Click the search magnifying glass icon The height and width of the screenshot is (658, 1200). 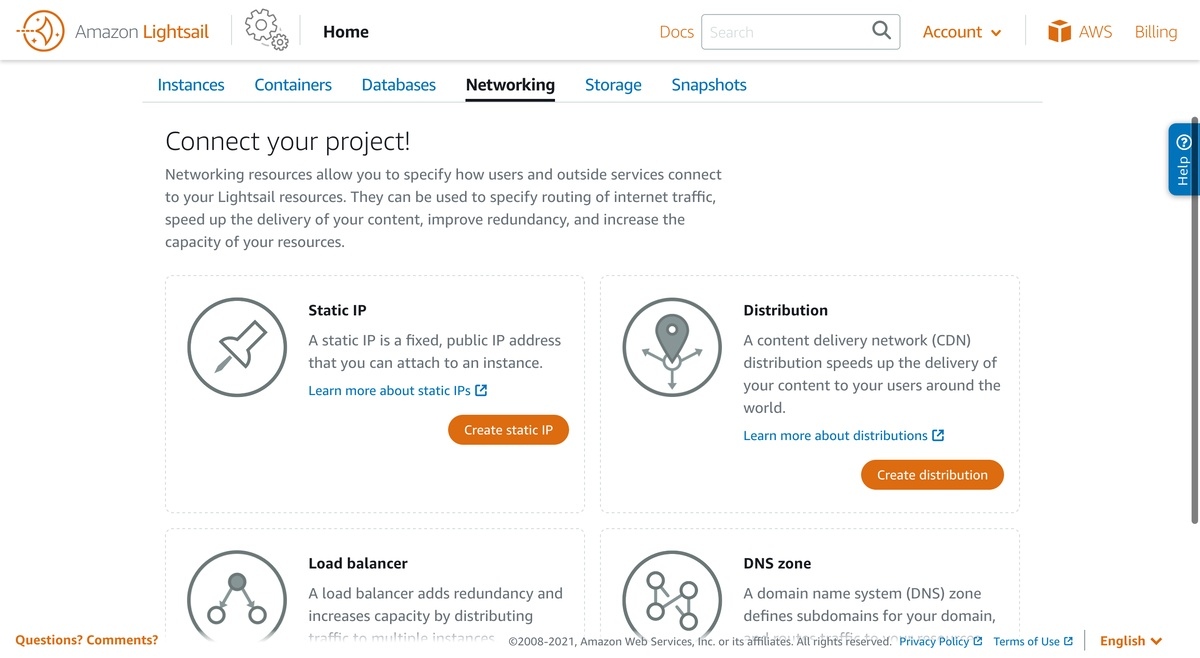(x=881, y=31)
